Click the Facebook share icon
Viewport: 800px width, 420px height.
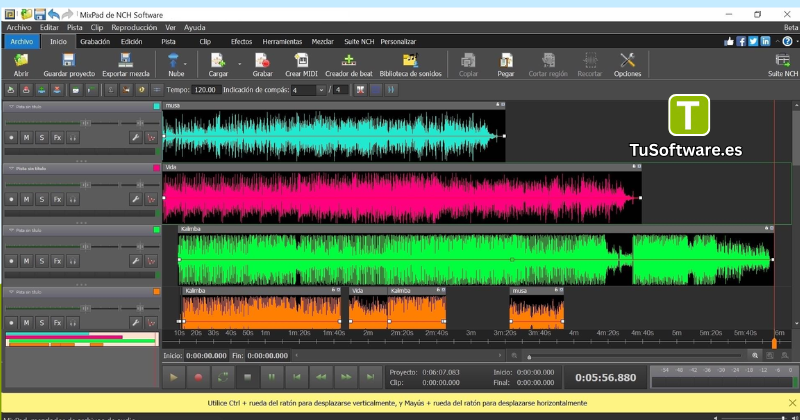click(741, 41)
